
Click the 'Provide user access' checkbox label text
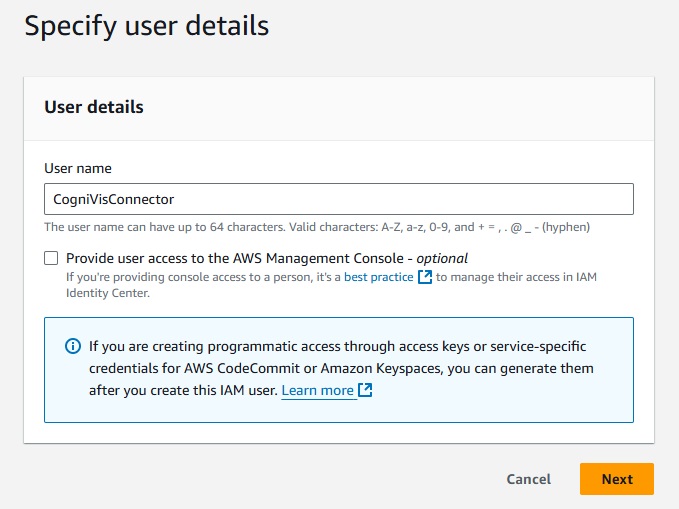(x=238, y=258)
